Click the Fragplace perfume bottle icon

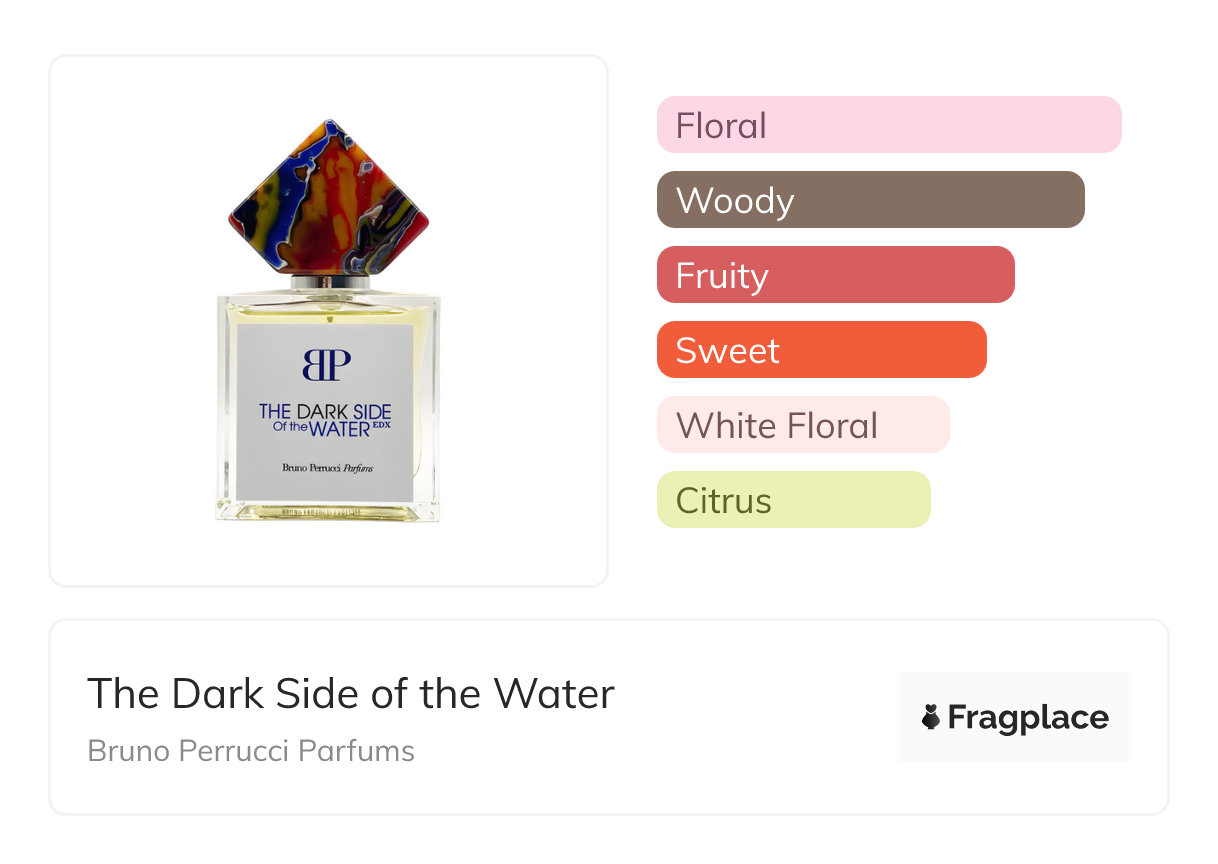coord(931,718)
